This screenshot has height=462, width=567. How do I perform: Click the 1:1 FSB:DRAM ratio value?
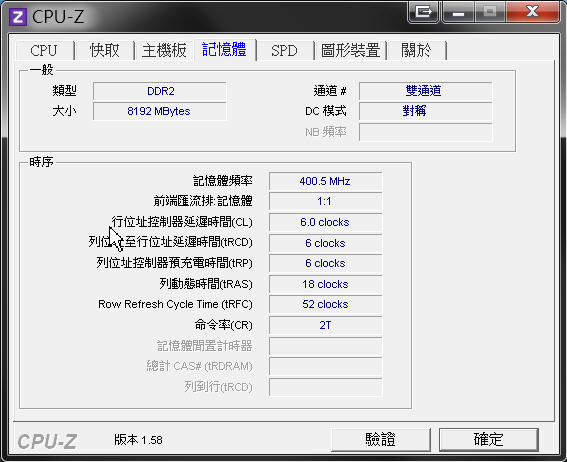(325, 201)
